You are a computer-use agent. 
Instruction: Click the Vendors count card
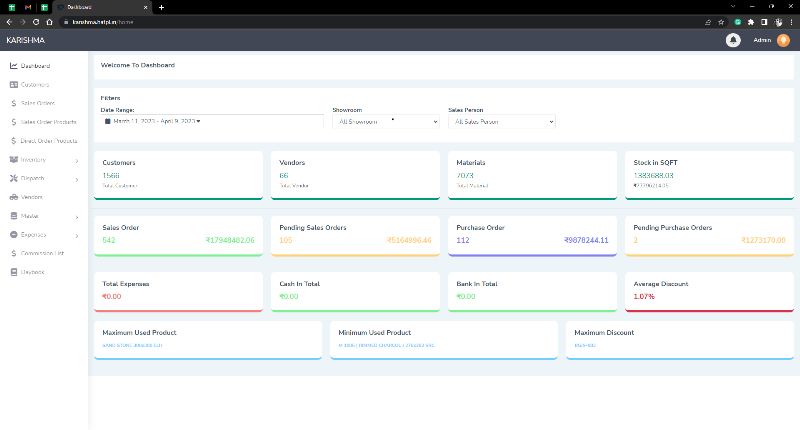pyautogui.click(x=355, y=175)
